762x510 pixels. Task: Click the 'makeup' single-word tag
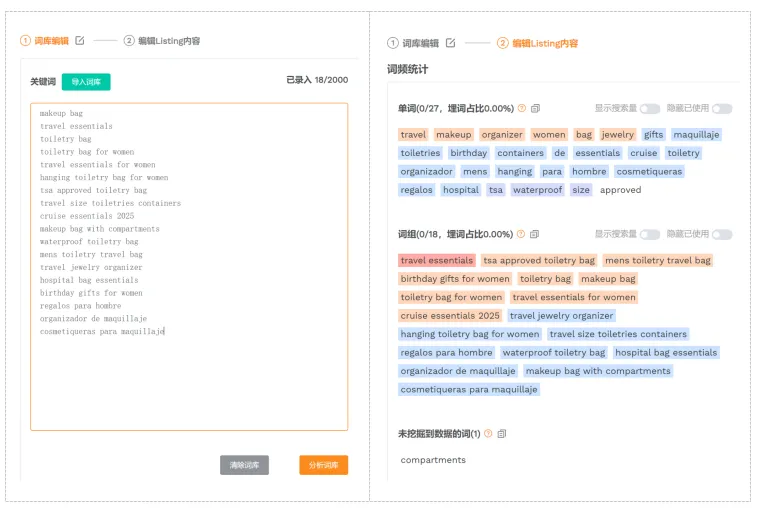(x=454, y=135)
